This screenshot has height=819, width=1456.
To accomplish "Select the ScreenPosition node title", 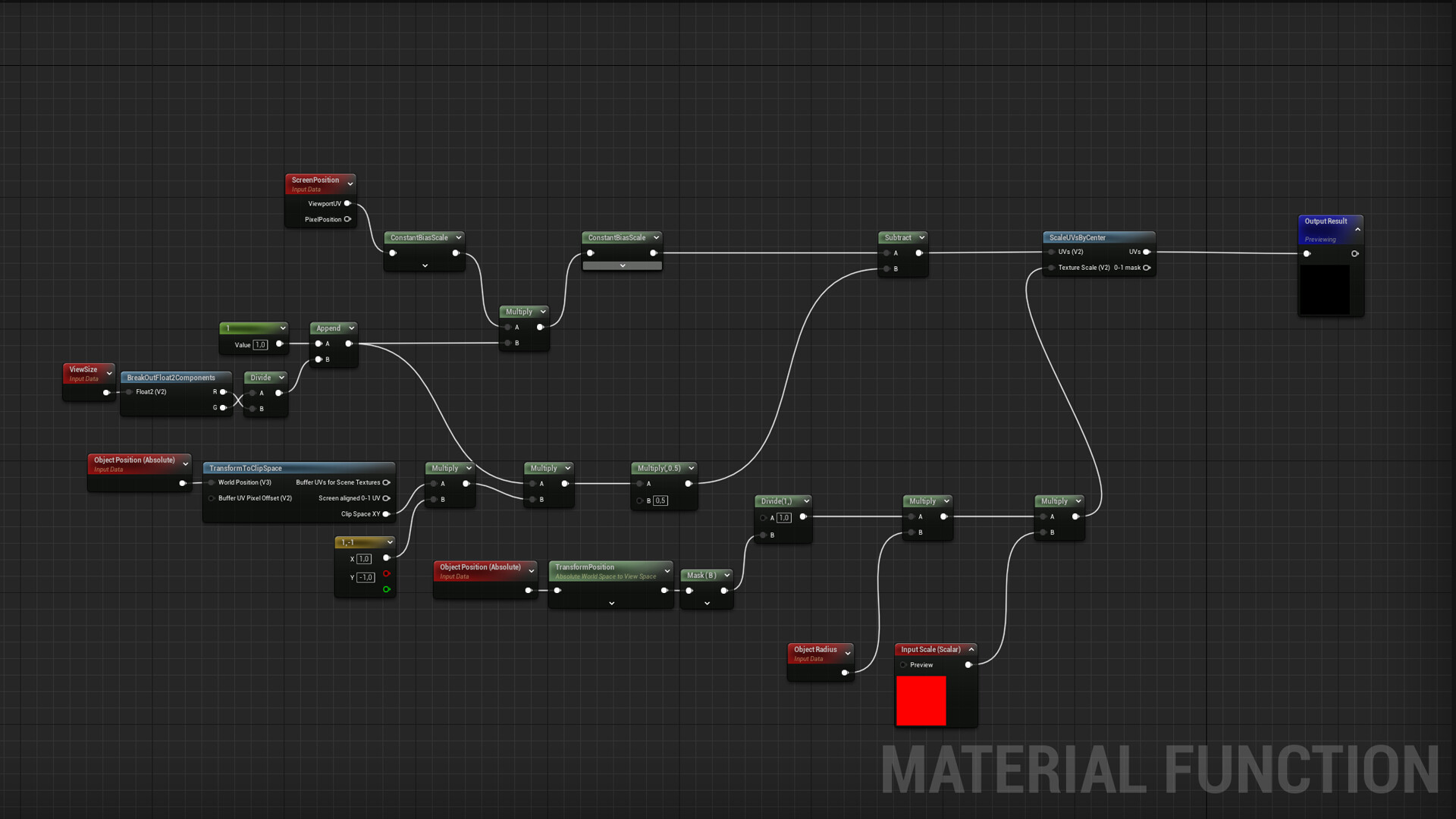I will (315, 180).
